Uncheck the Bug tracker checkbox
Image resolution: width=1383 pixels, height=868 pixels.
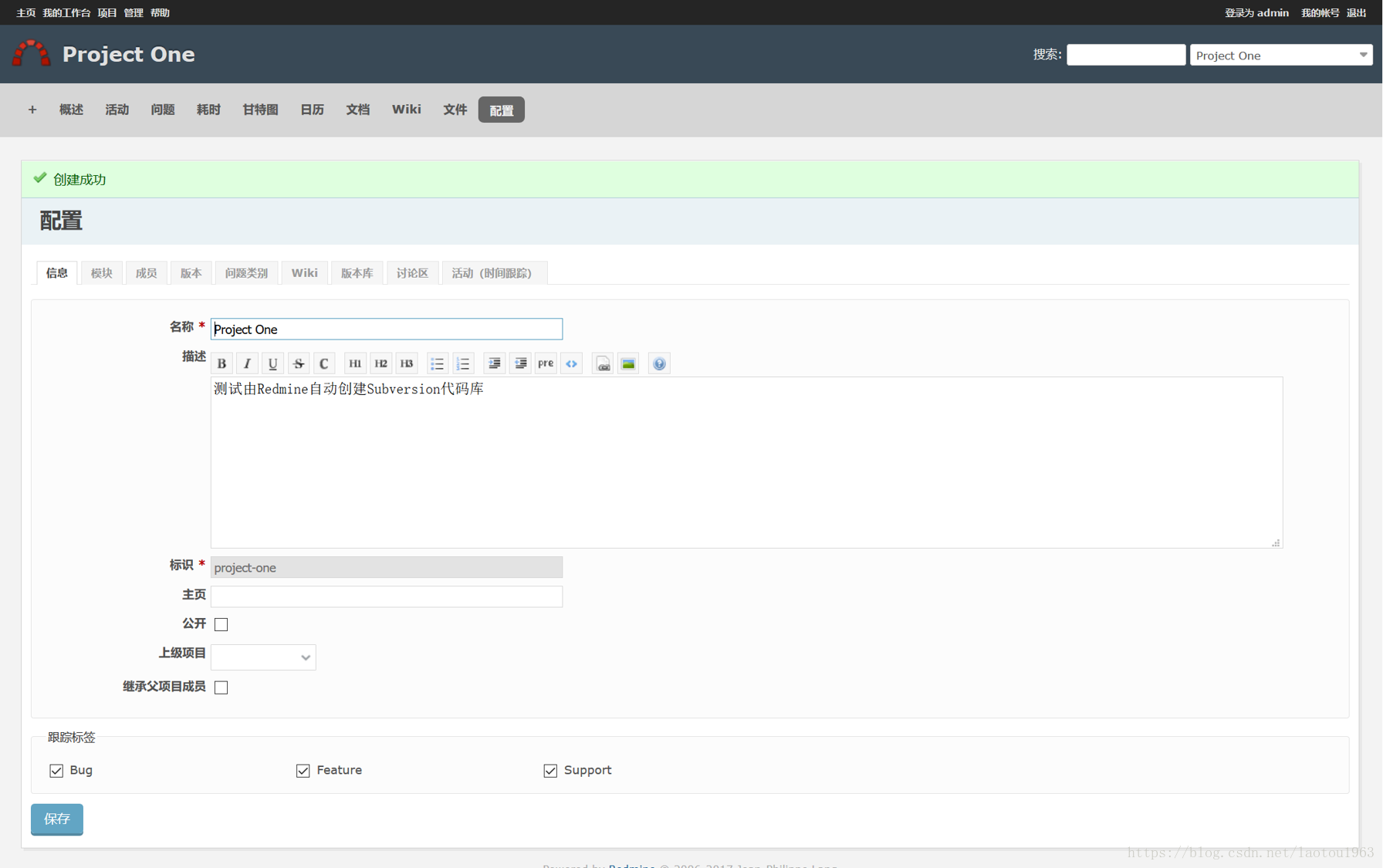[56, 771]
